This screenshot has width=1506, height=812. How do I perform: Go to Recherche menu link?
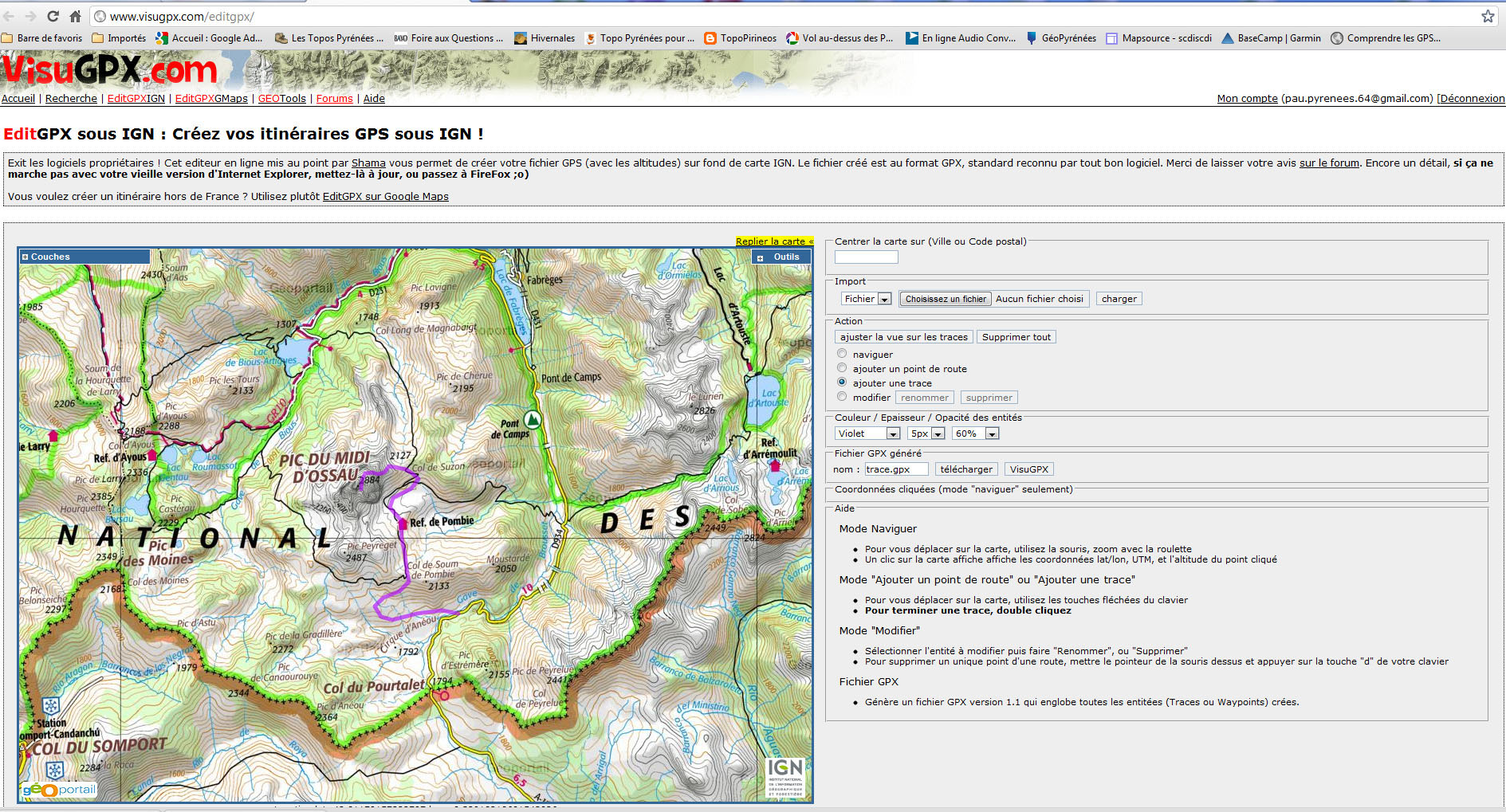(71, 99)
